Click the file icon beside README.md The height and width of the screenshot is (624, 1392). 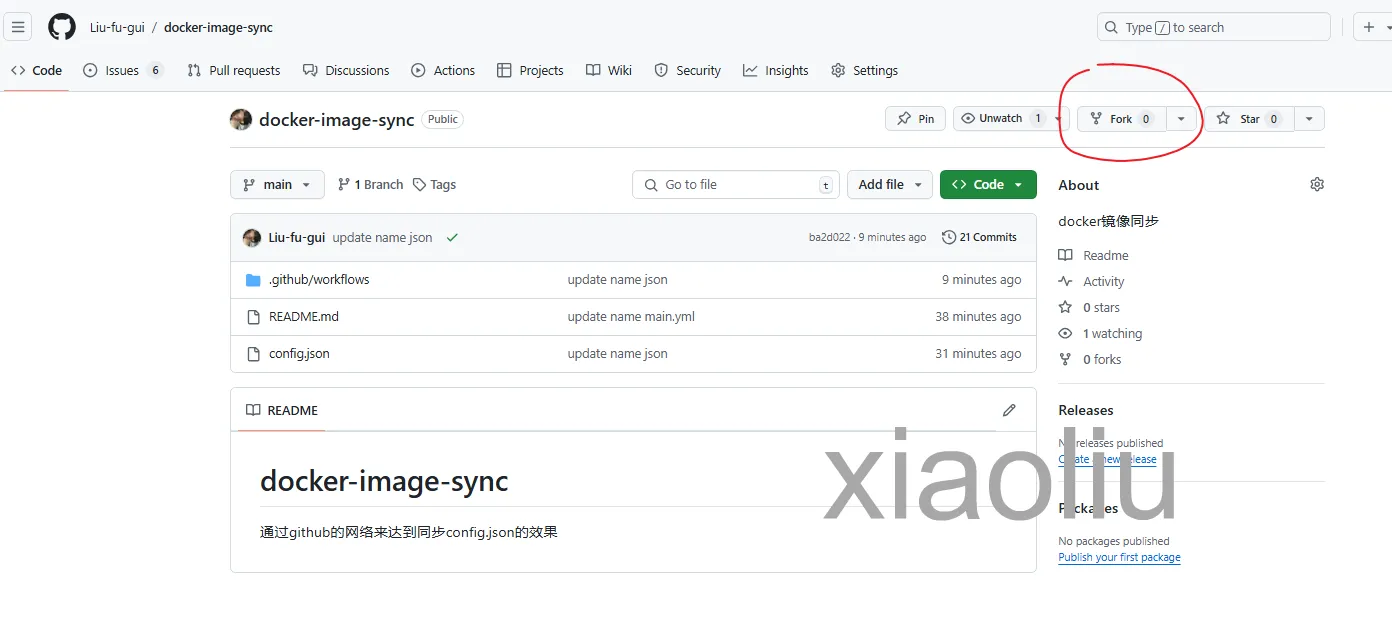click(253, 317)
